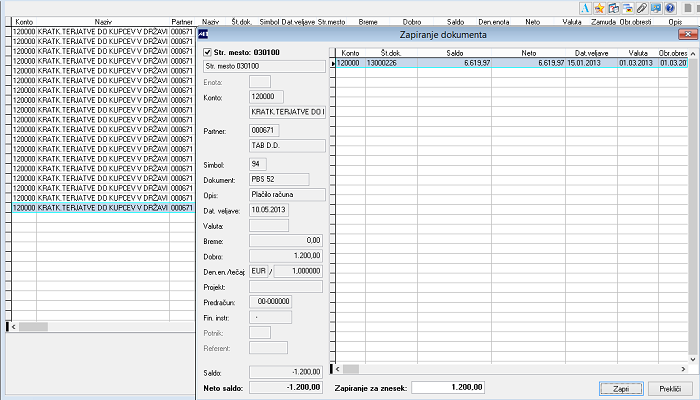
Task: Click the paperclip attachment icon
Action: [x=642, y=8]
